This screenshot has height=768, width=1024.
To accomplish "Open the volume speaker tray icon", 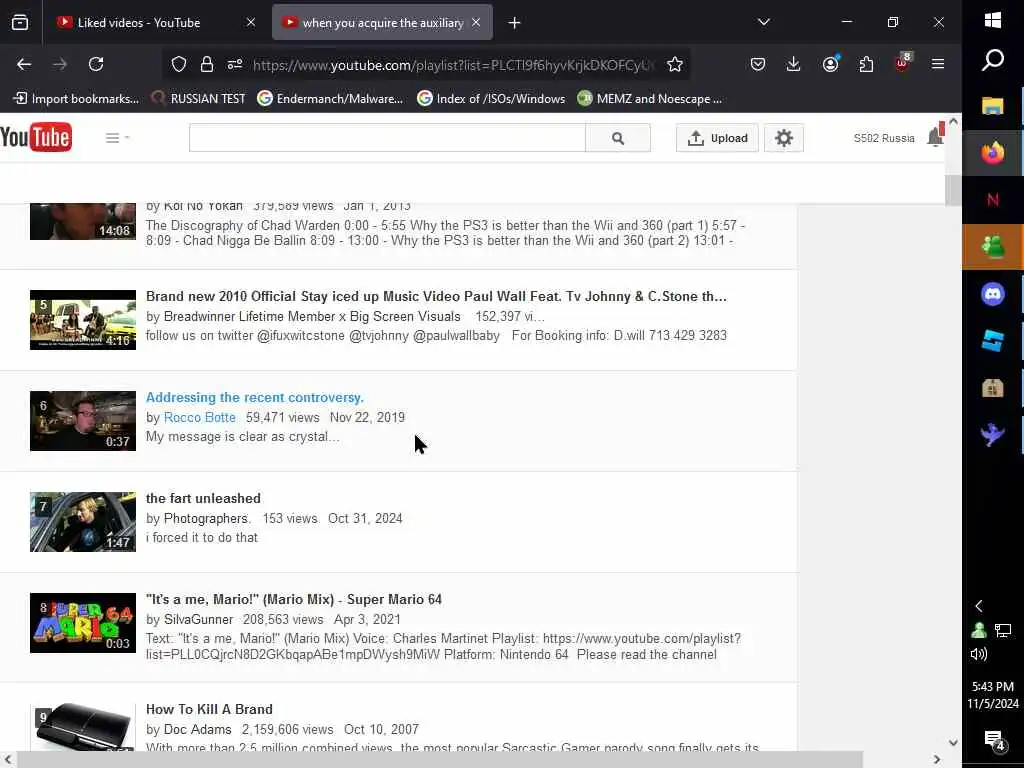I will point(979,654).
